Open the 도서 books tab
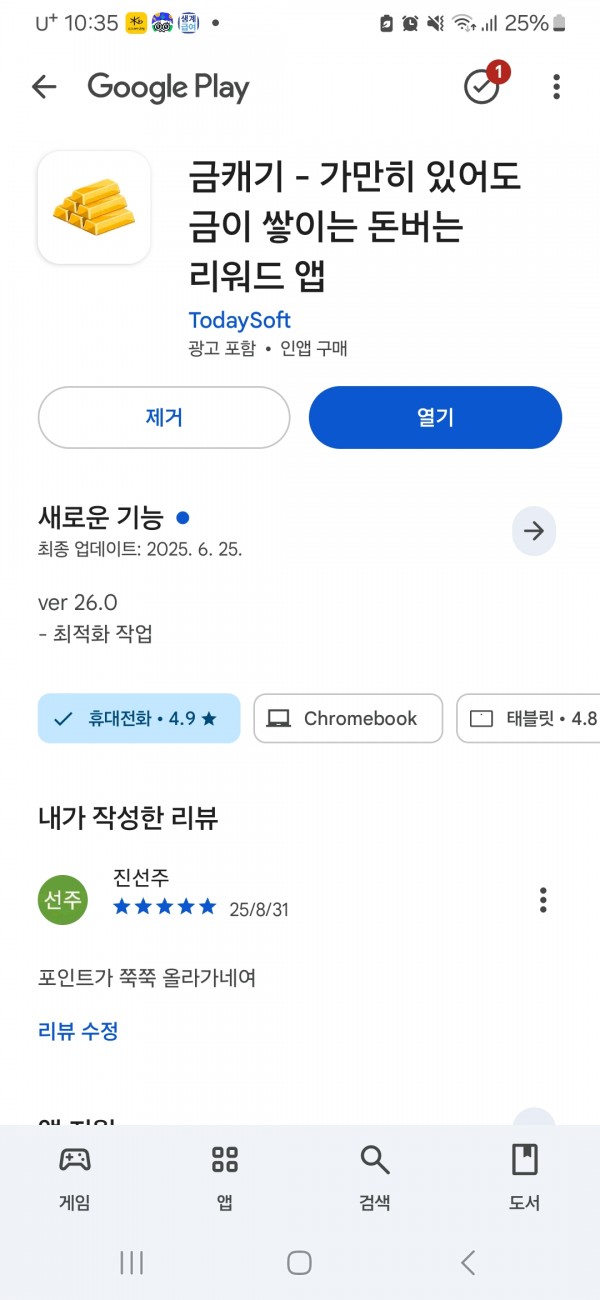The image size is (600, 1300). pyautogui.click(x=525, y=1178)
